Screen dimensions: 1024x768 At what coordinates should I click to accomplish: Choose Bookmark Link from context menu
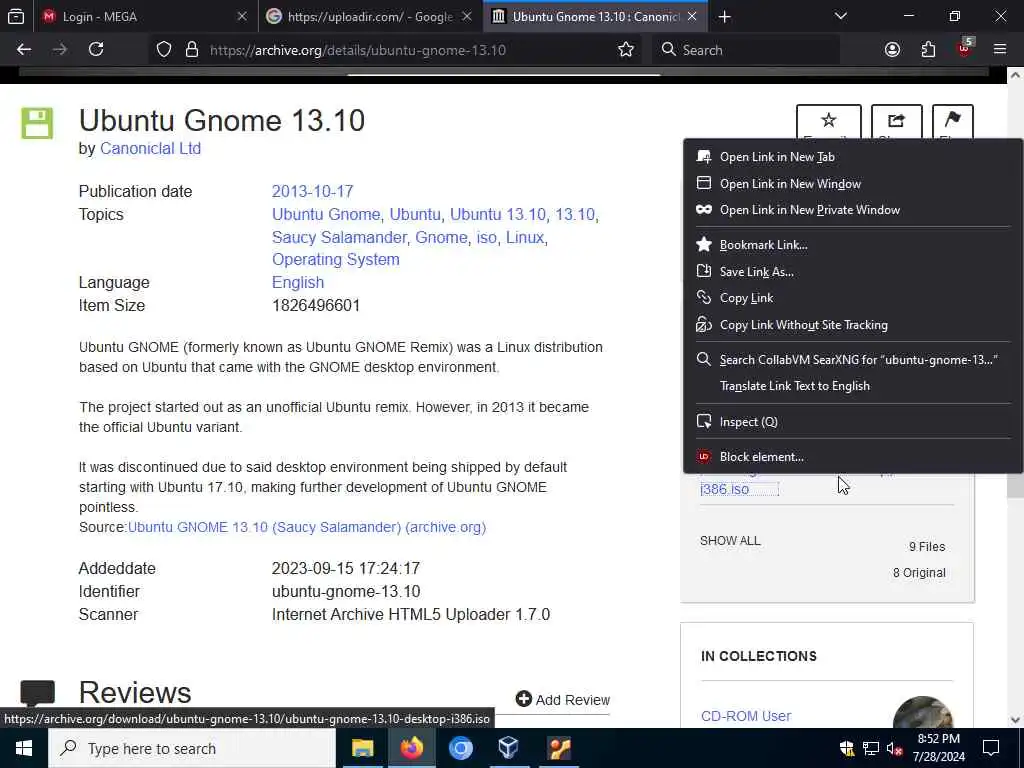[x=852, y=245]
